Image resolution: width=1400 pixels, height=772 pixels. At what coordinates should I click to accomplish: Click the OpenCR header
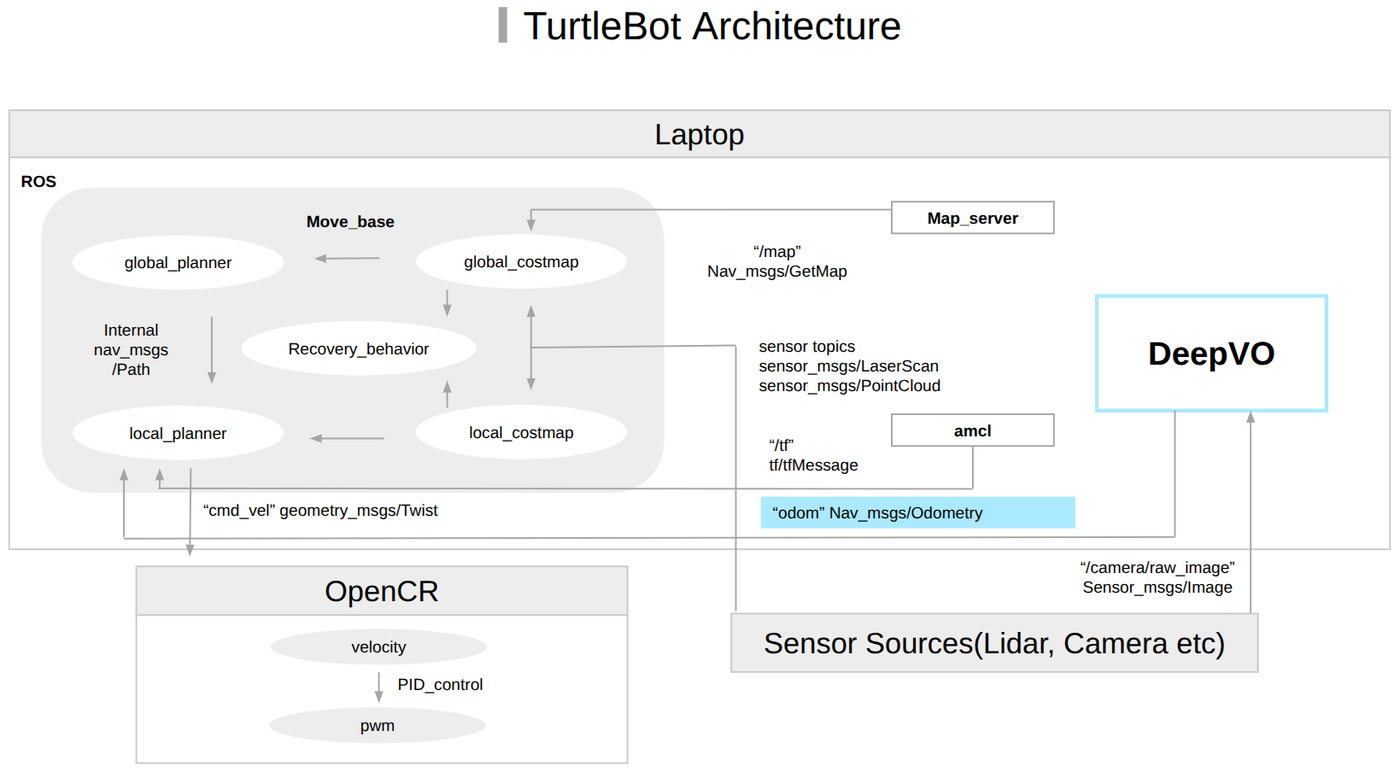click(x=382, y=591)
